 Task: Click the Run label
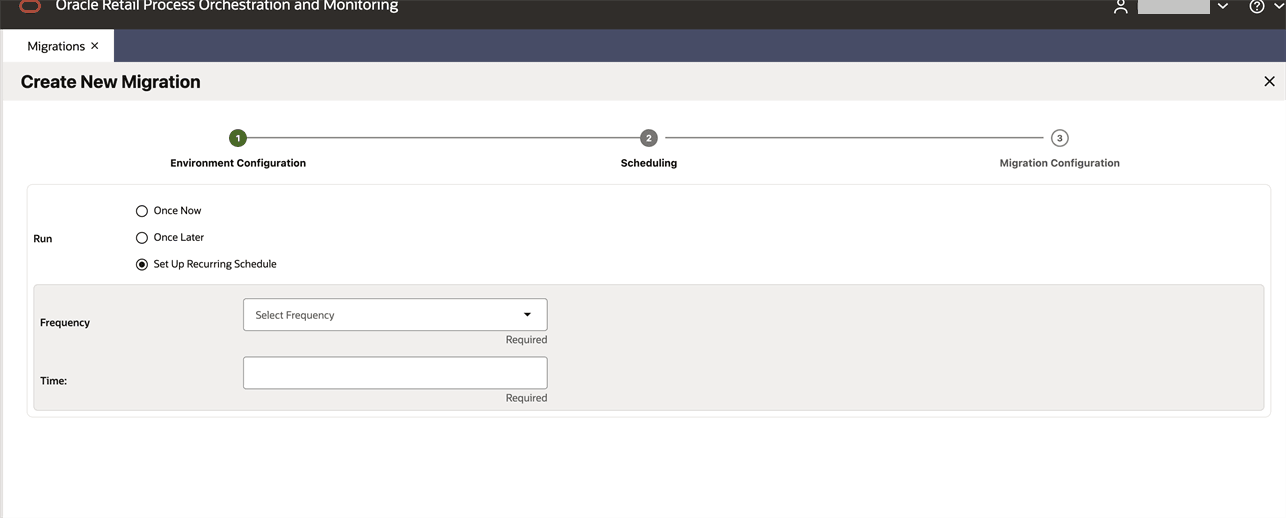(43, 239)
